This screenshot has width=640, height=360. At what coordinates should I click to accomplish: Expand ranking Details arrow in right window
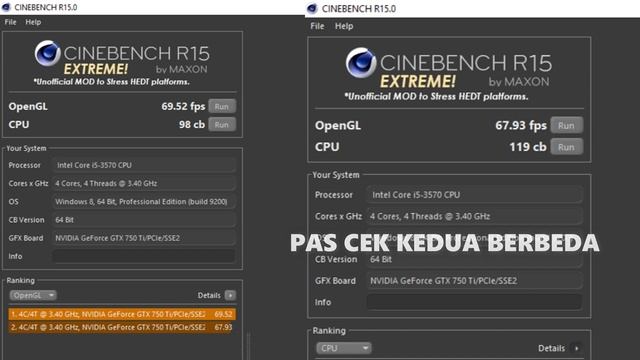coord(576,348)
